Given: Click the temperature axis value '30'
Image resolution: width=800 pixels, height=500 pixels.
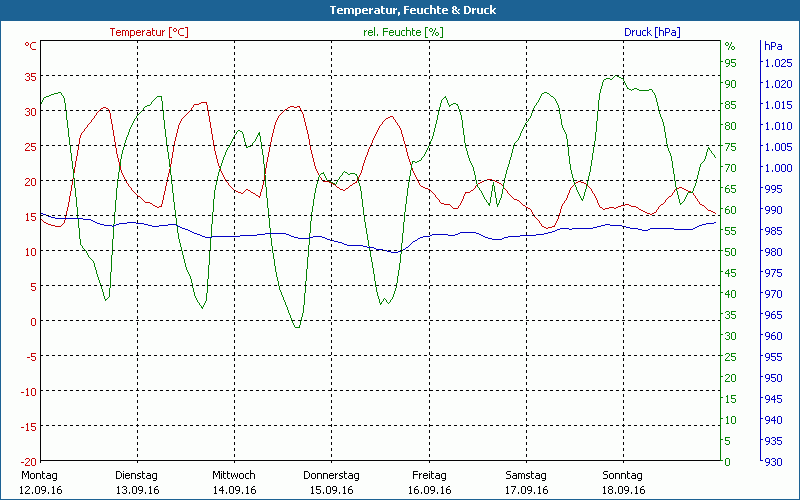Looking at the screenshot, I should coord(31,112).
